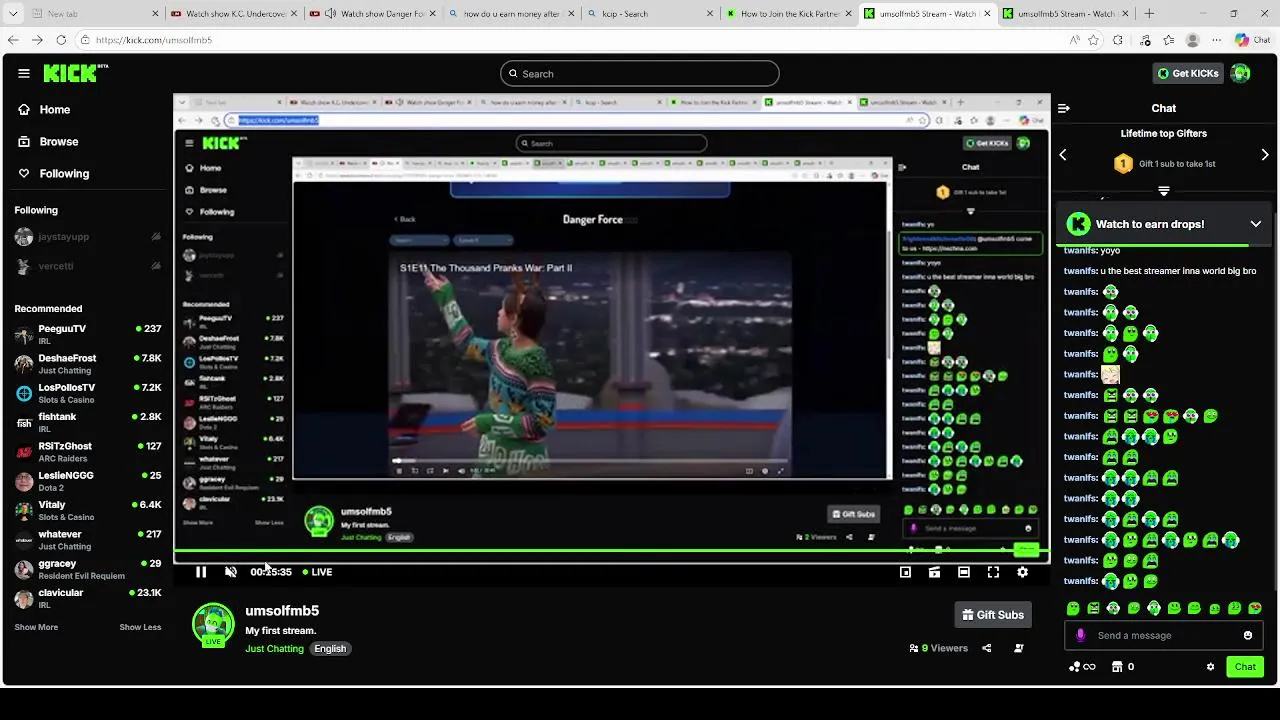Open DeshaeFrost recommended channel
Image resolution: width=1280 pixels, height=720 pixels.
tap(88, 364)
